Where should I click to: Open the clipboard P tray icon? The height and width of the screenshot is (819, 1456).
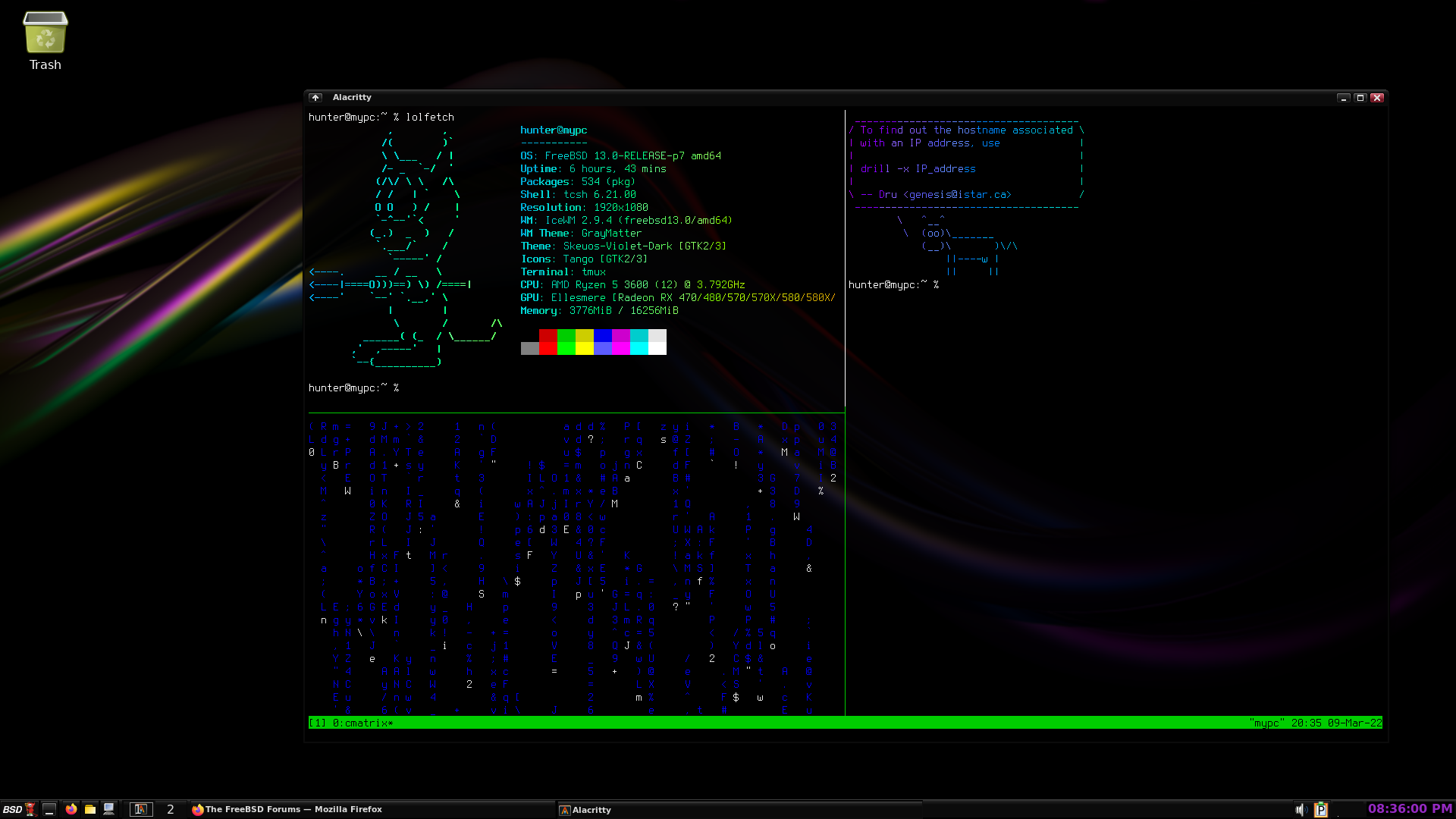[1321, 809]
